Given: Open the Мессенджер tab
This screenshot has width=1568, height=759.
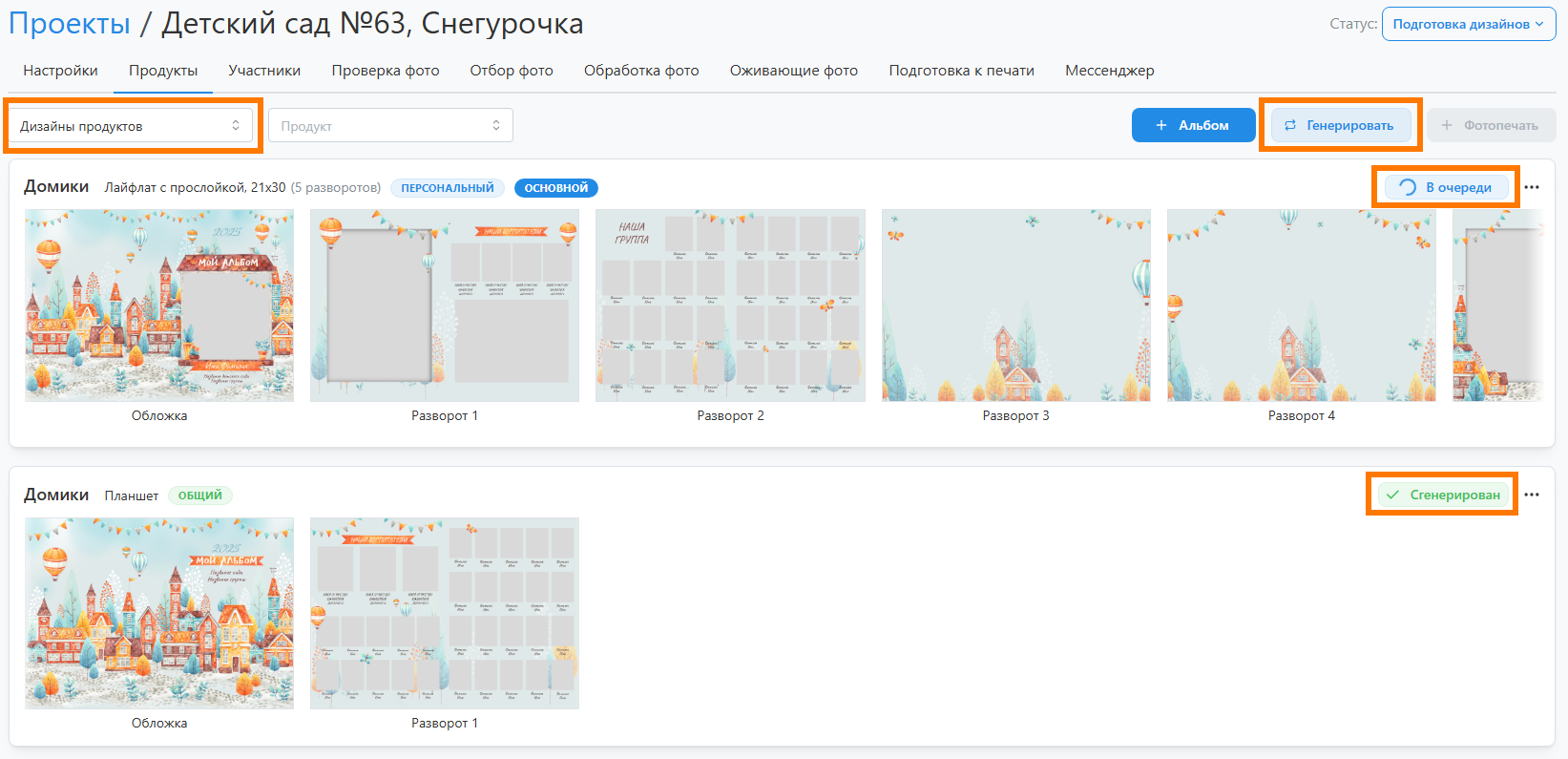Looking at the screenshot, I should tap(1109, 71).
